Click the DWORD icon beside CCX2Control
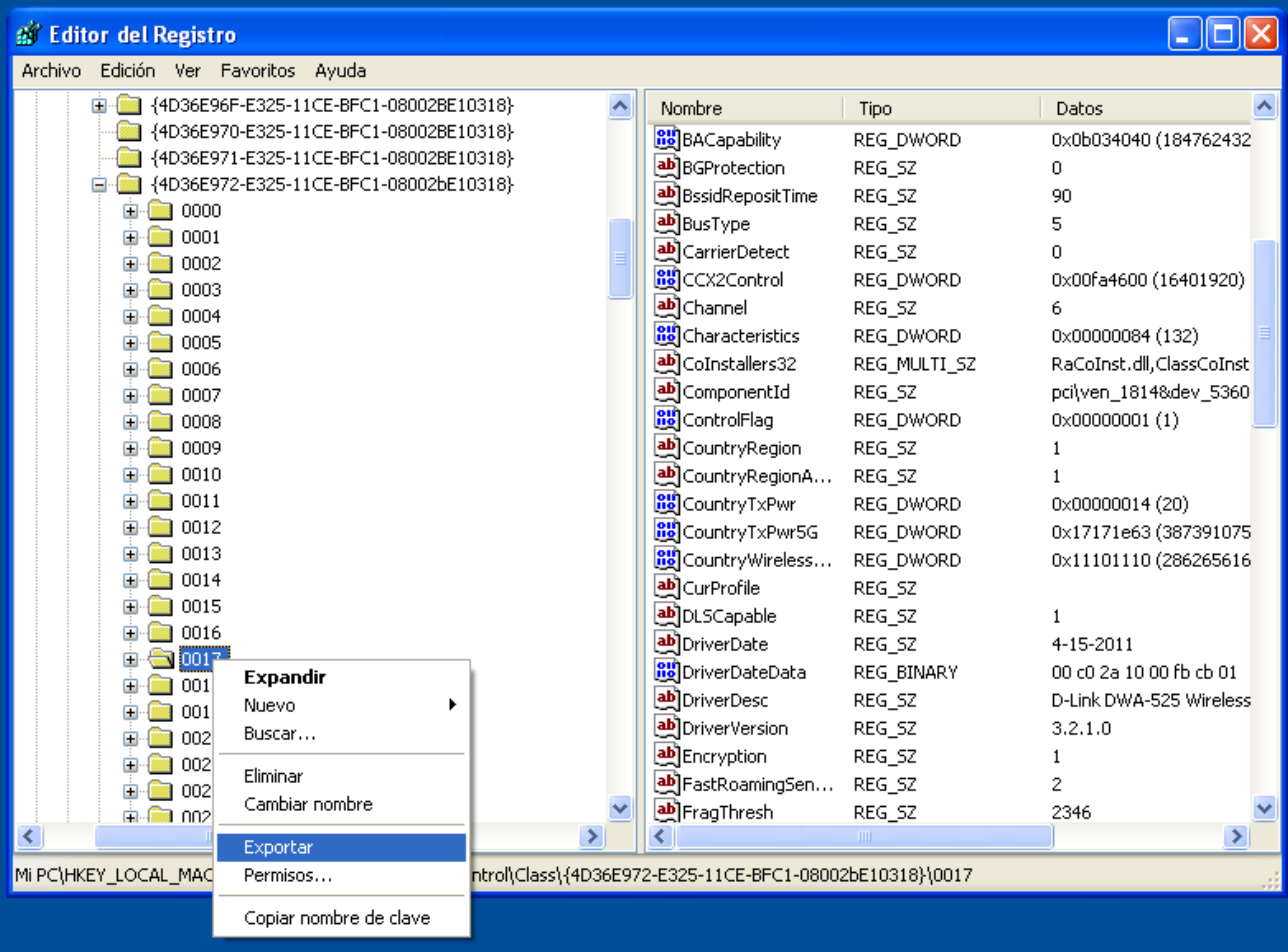 [x=666, y=278]
